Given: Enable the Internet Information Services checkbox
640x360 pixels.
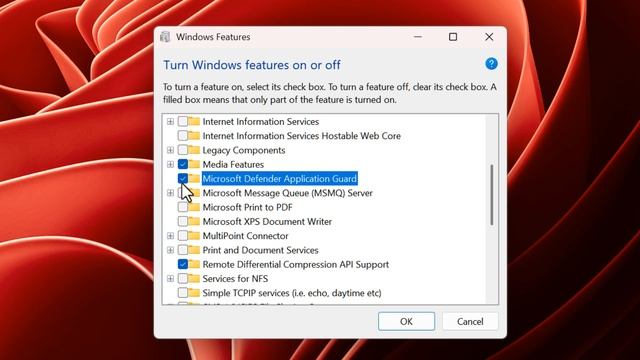Looking at the screenshot, I should coord(183,122).
